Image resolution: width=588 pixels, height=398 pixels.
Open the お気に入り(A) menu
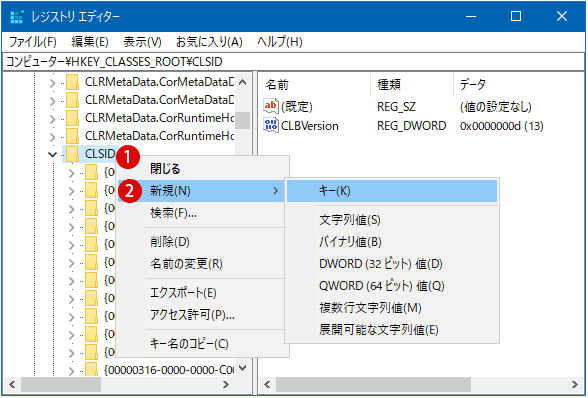(209, 42)
